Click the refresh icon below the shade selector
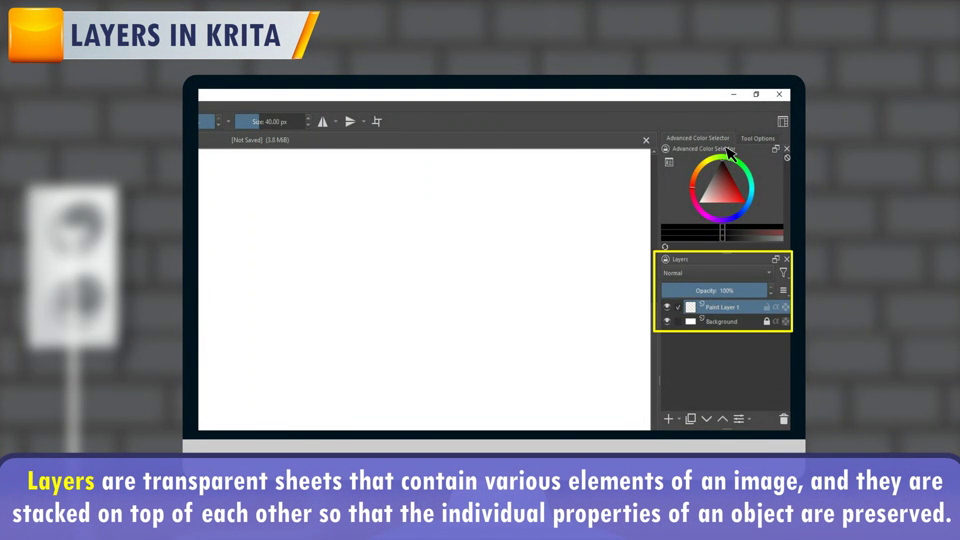960x540 pixels. (665, 247)
